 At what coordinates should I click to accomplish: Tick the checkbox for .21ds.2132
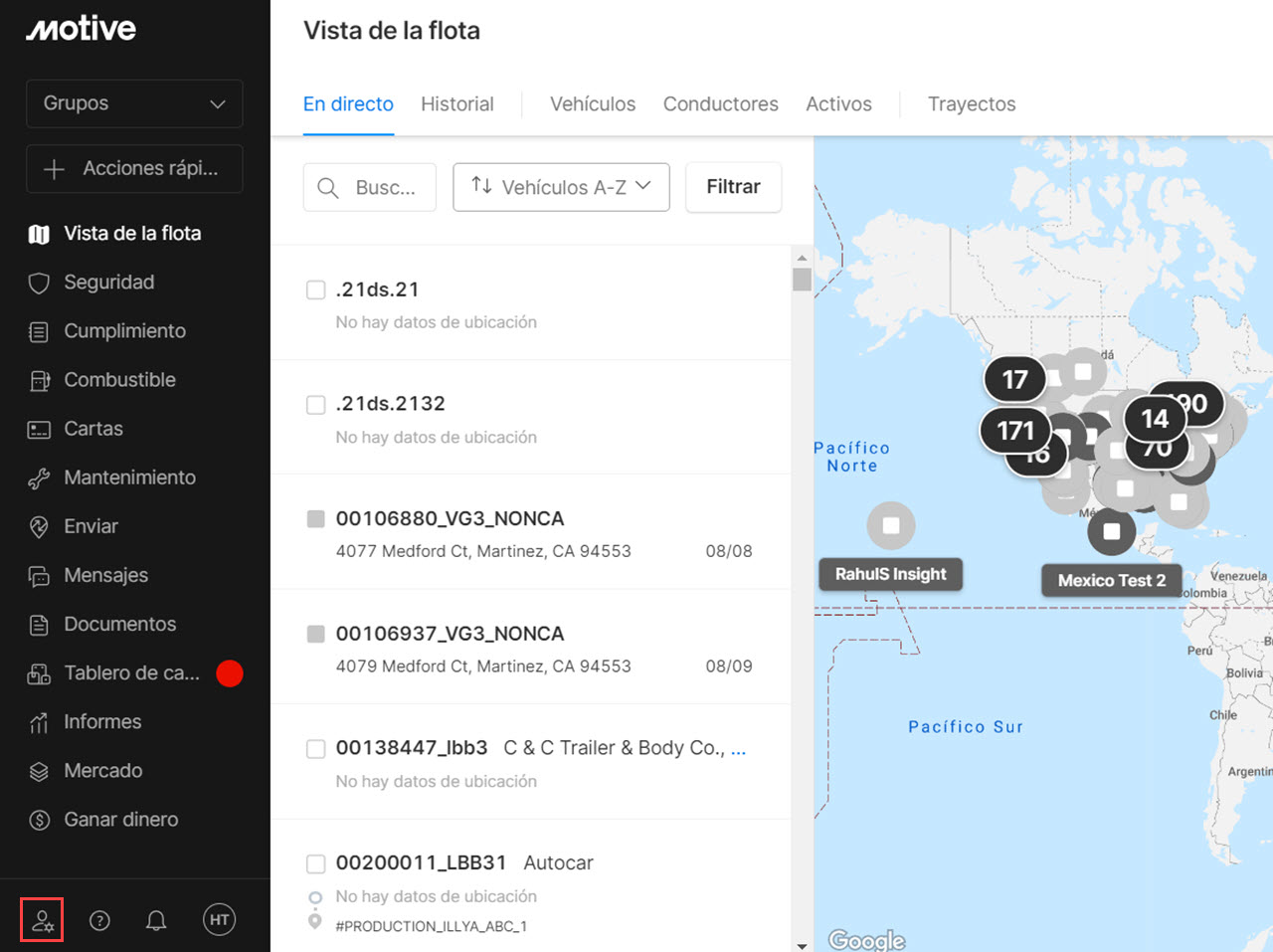pos(315,404)
